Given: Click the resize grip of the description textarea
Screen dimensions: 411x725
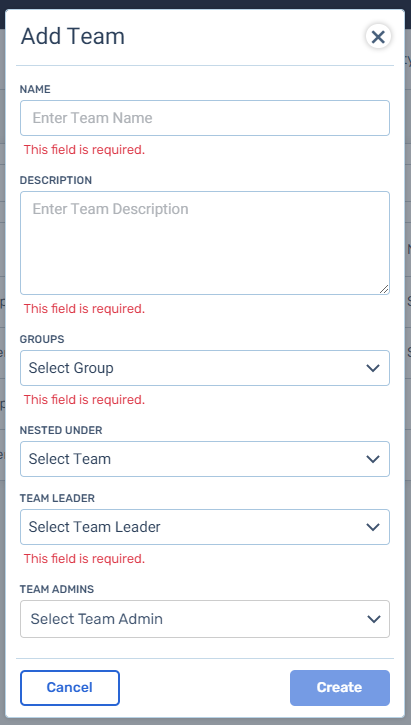Looking at the screenshot, I should click(x=384, y=289).
